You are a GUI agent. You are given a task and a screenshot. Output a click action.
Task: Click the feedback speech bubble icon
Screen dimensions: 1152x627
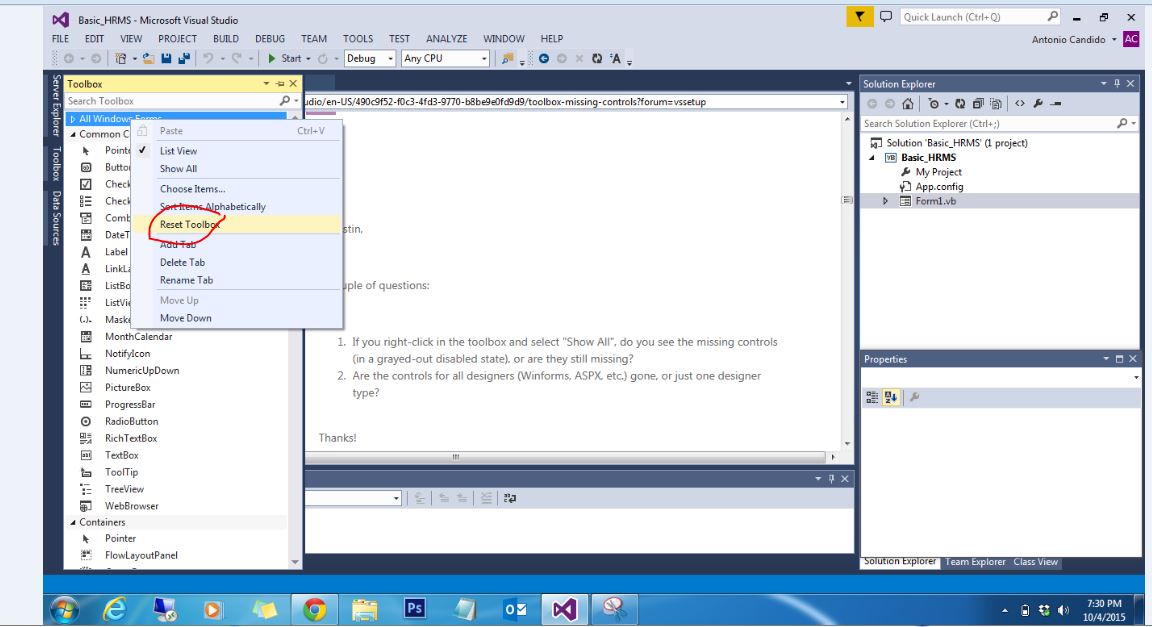(x=886, y=16)
